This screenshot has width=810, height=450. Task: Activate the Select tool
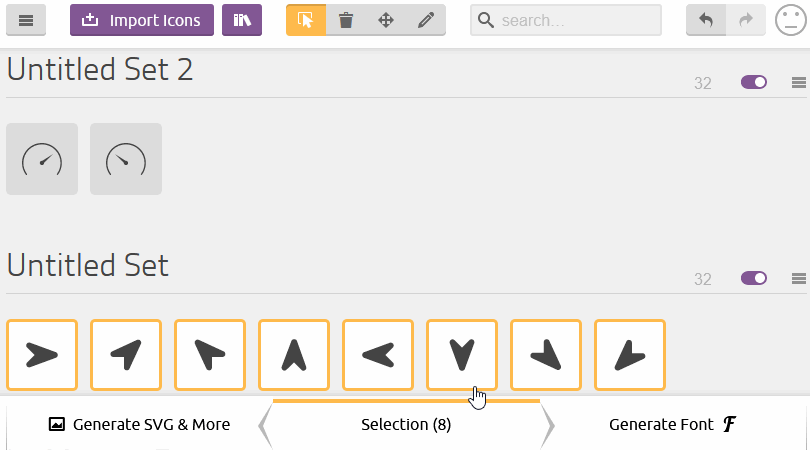coord(306,20)
